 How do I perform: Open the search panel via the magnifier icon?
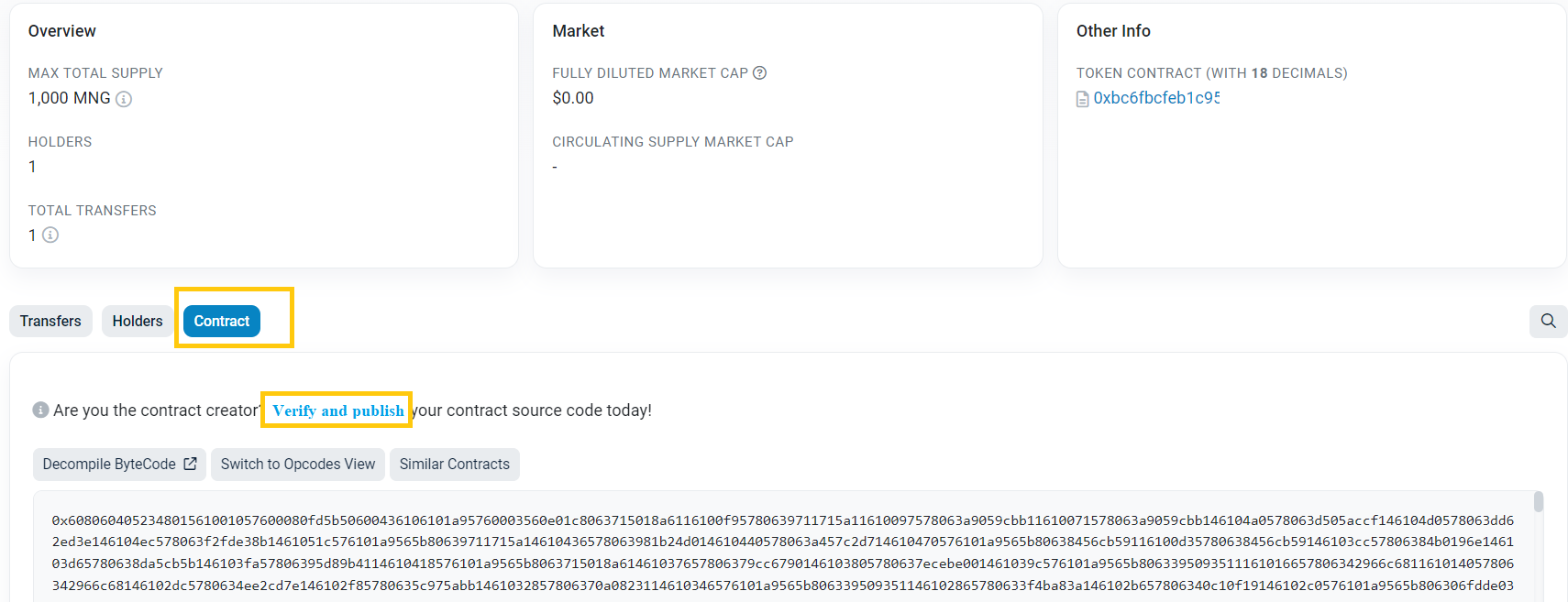pyautogui.click(x=1548, y=322)
